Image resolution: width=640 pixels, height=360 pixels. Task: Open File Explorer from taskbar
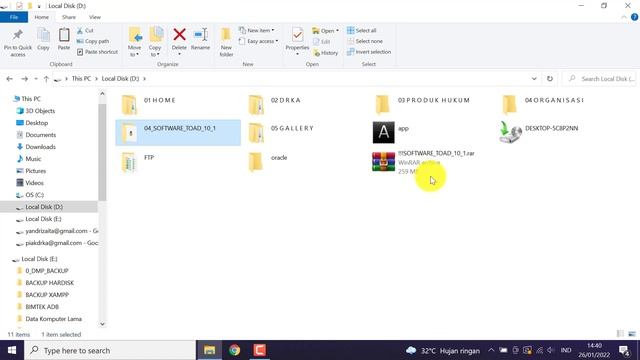pos(209,350)
